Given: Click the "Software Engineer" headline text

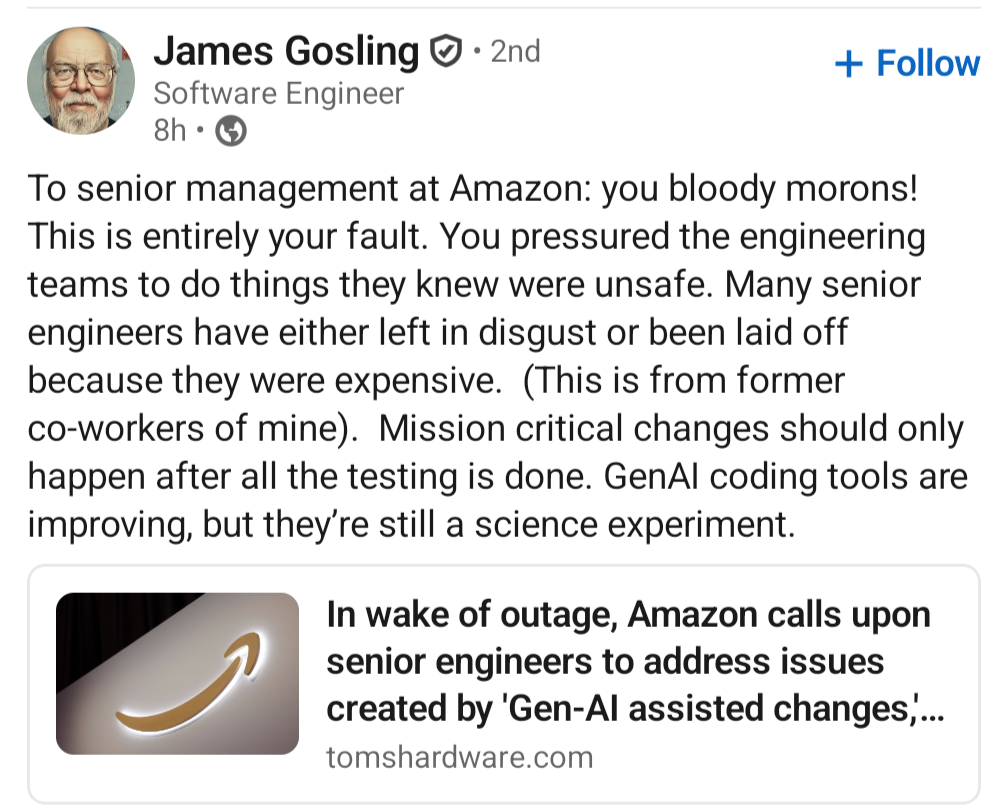Looking at the screenshot, I should point(278,94).
